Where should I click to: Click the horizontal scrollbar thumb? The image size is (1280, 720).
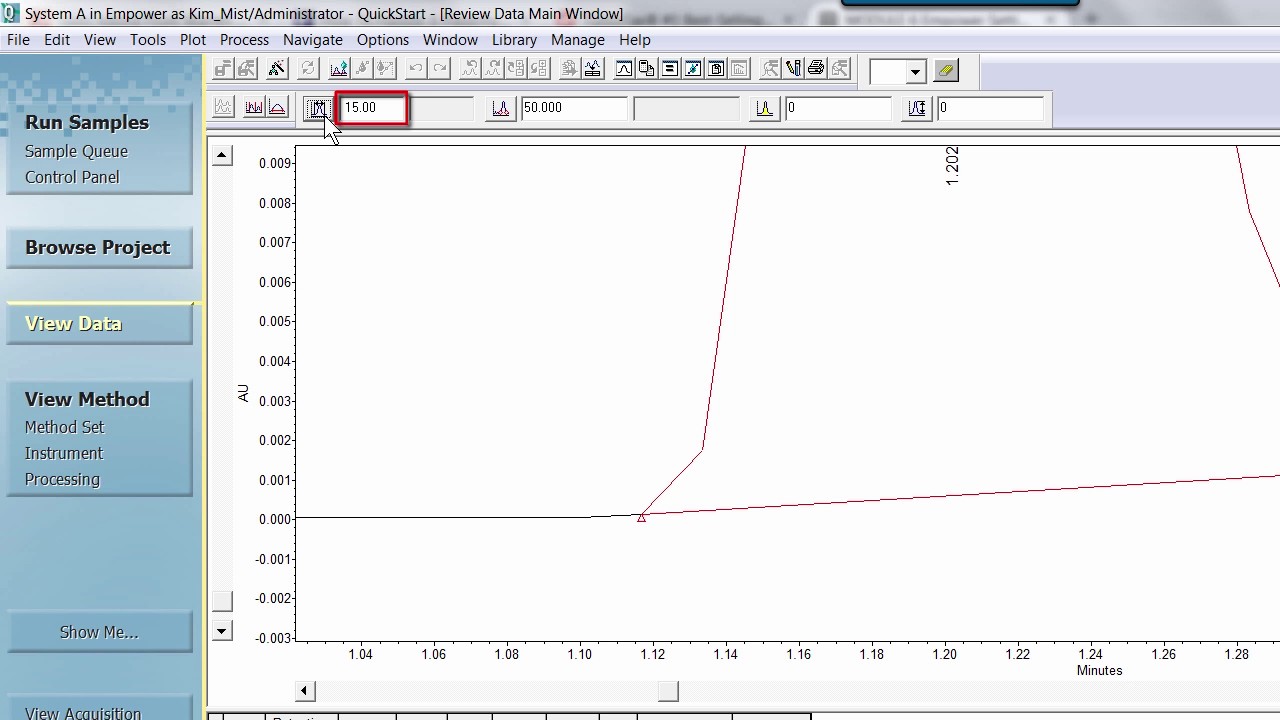pos(668,691)
